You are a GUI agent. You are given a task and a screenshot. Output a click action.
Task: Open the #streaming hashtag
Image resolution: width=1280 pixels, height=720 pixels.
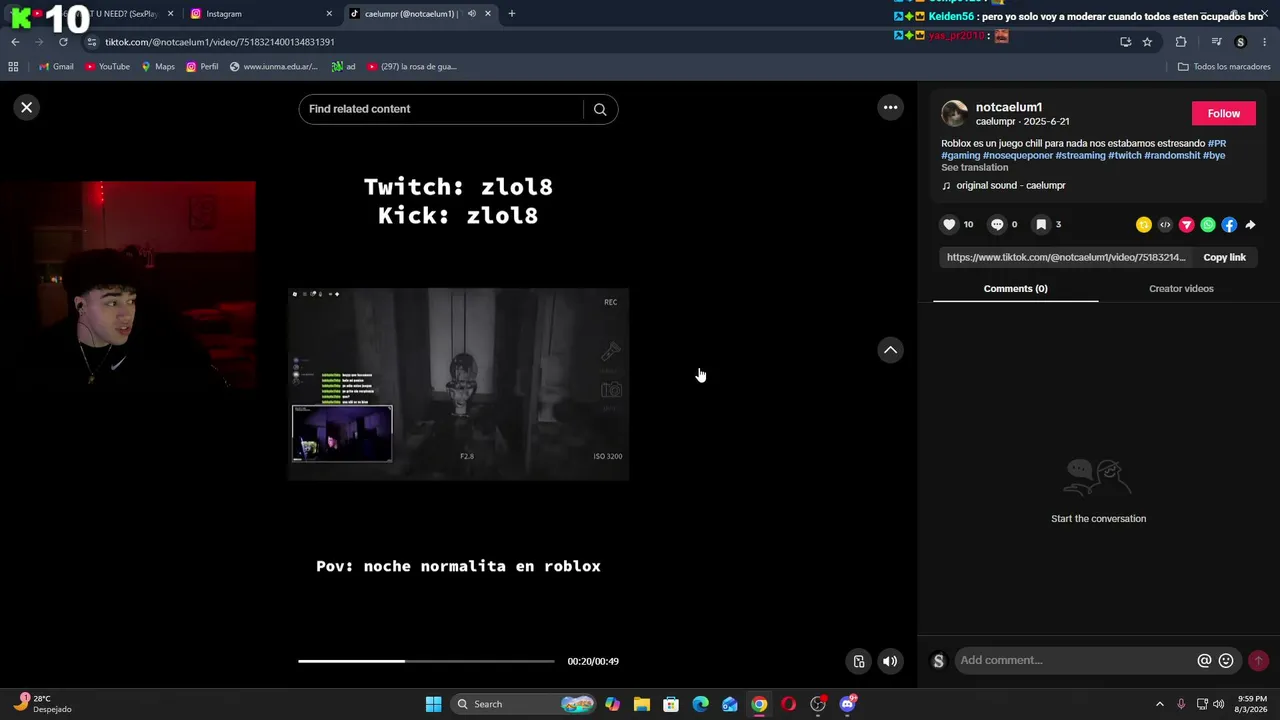pyautogui.click(x=1080, y=155)
